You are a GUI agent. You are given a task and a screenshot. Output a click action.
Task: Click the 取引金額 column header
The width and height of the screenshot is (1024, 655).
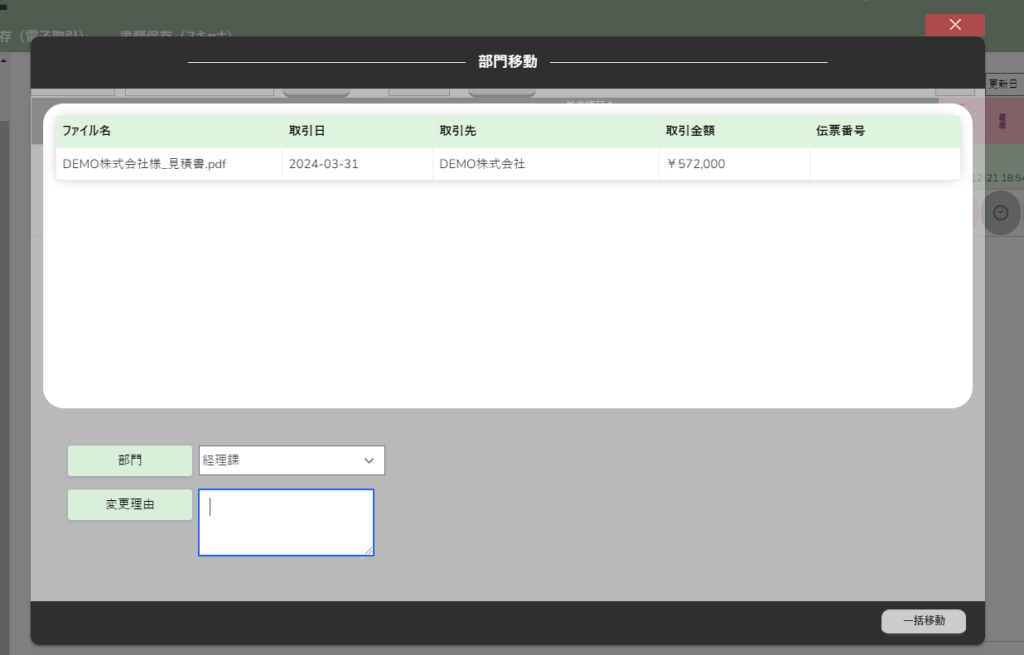pyautogui.click(x=690, y=131)
